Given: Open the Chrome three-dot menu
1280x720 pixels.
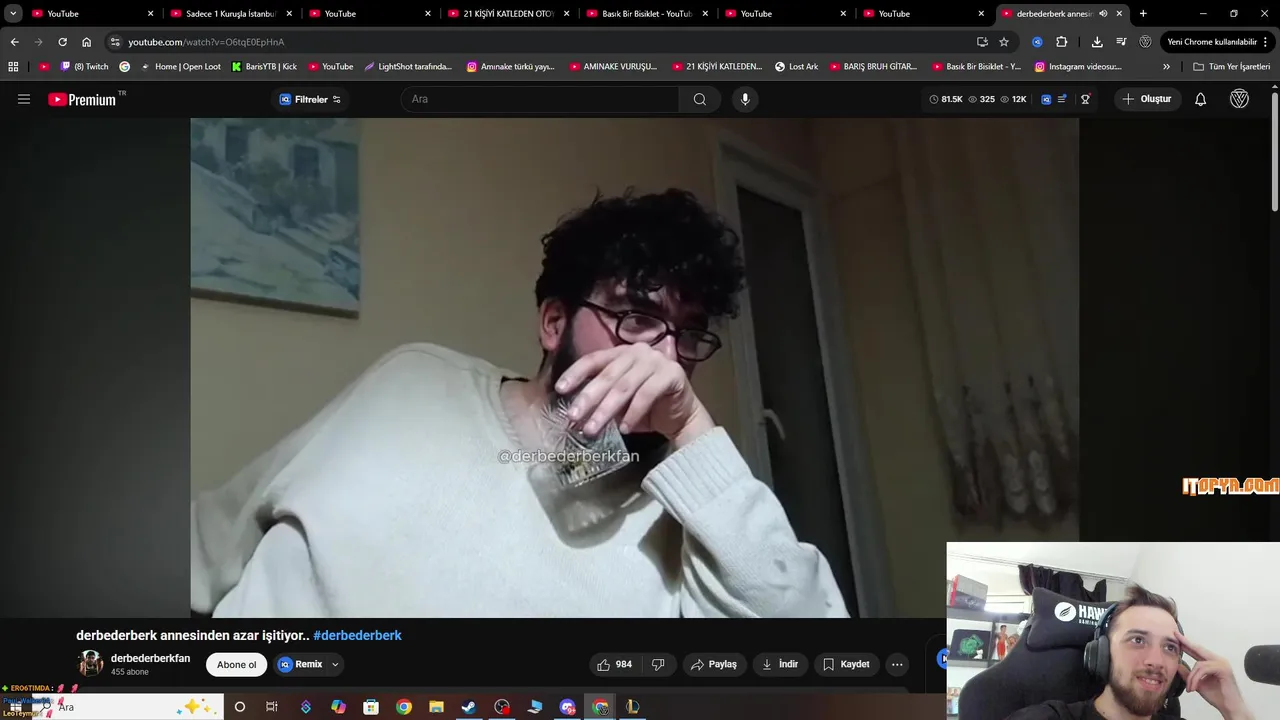Looking at the screenshot, I should coord(1266,42).
